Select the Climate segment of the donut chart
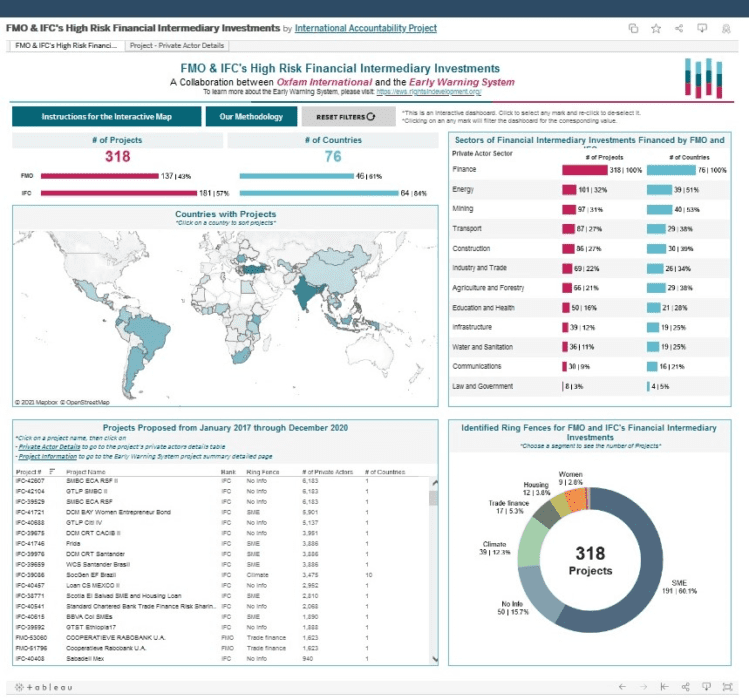 tap(531, 543)
